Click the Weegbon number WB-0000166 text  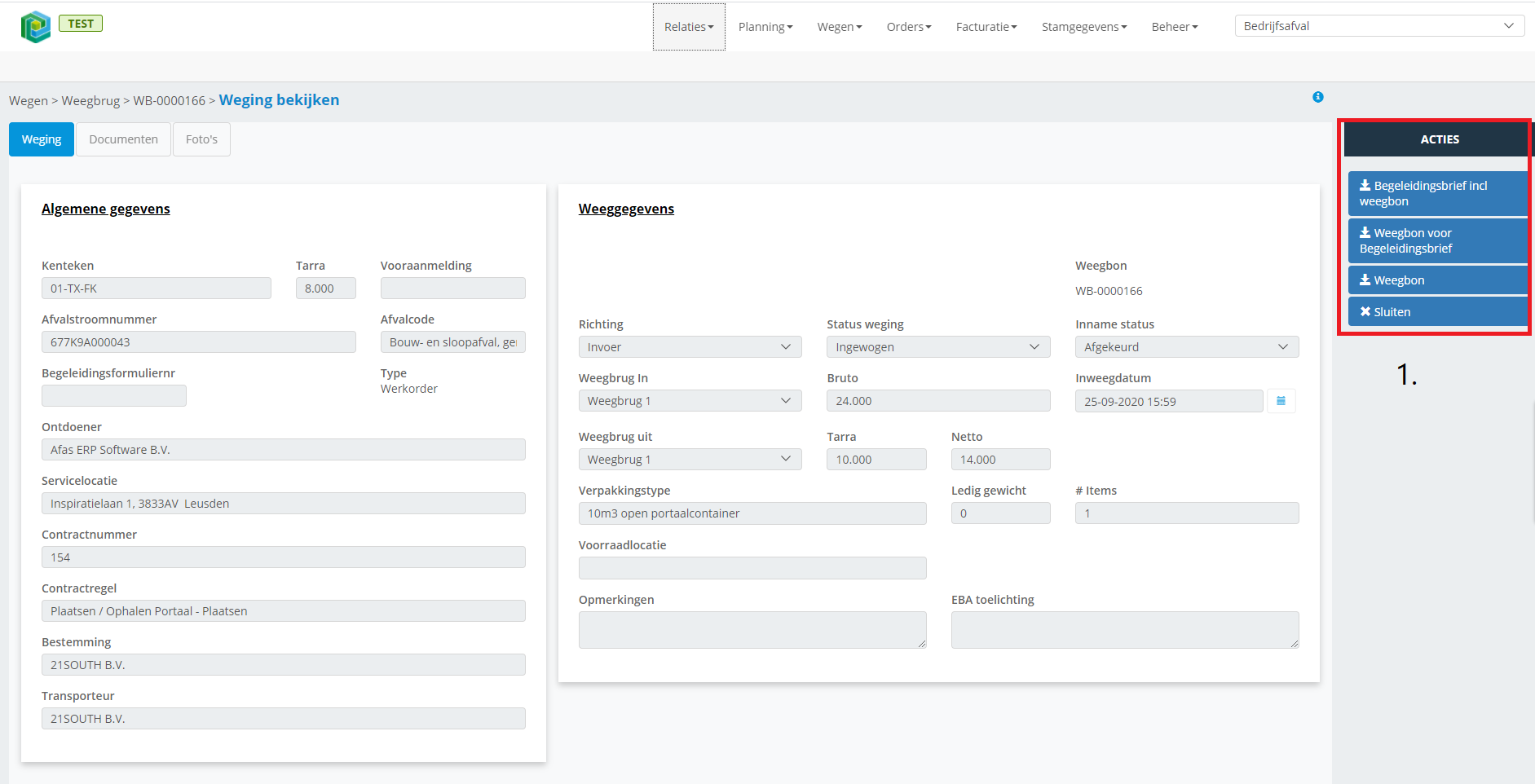1109,291
